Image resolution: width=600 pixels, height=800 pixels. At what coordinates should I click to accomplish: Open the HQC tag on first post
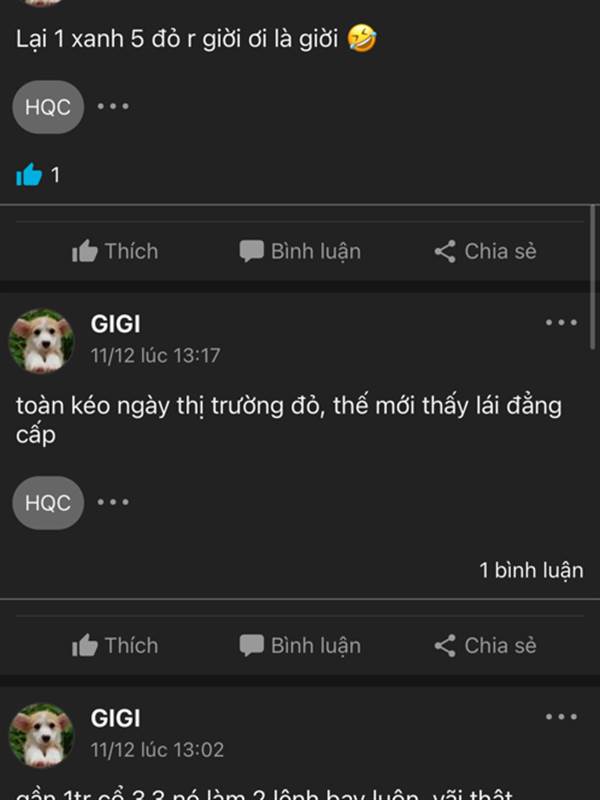click(x=48, y=107)
